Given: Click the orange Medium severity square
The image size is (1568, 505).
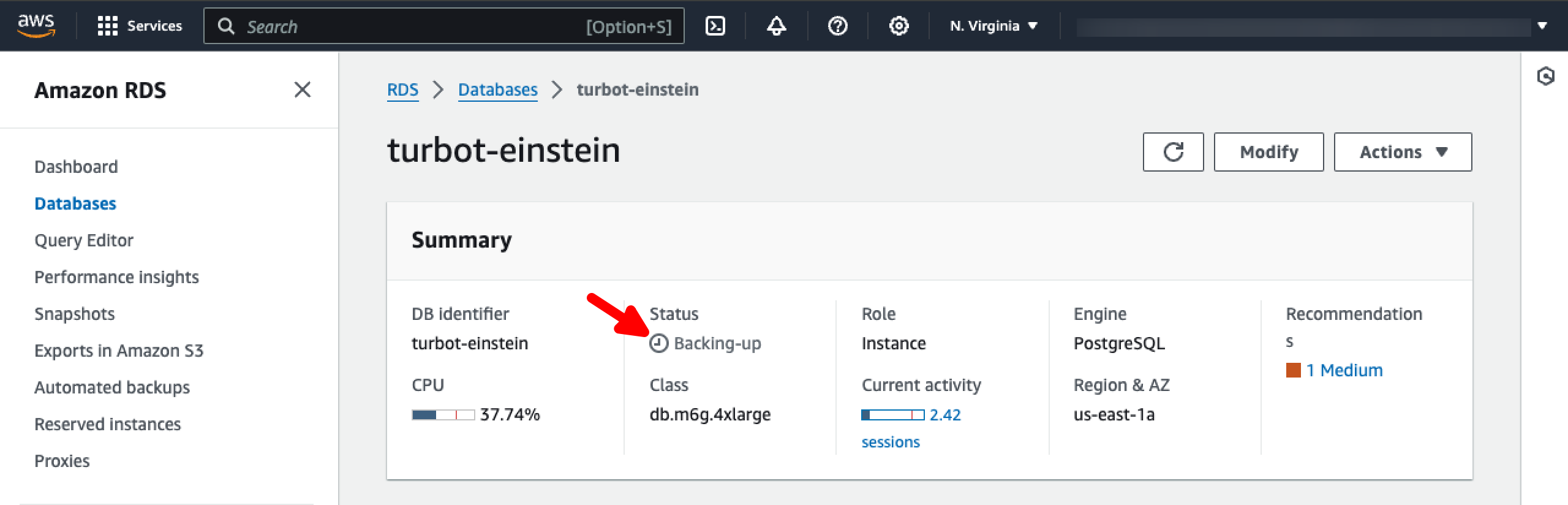Looking at the screenshot, I should pyautogui.click(x=1293, y=370).
